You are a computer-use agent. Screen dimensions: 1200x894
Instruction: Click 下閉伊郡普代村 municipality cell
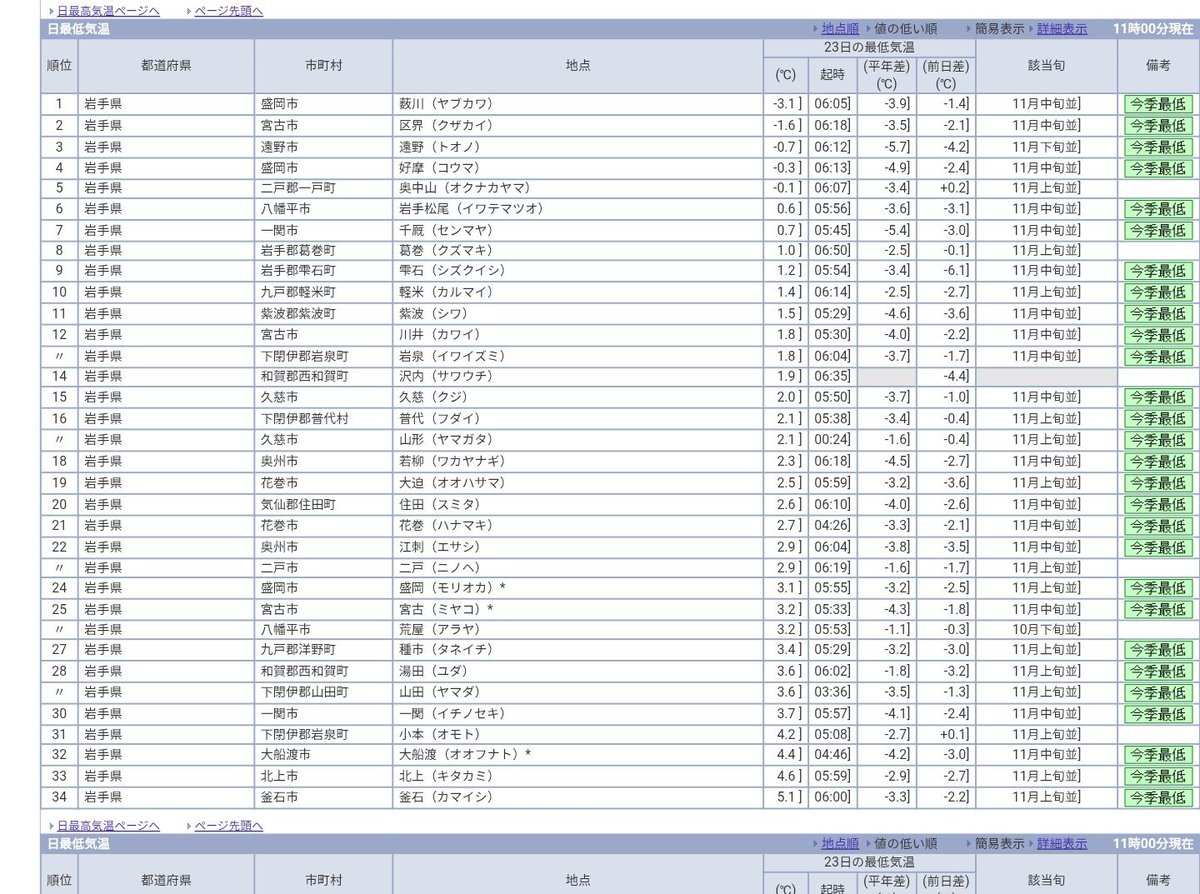click(x=324, y=418)
